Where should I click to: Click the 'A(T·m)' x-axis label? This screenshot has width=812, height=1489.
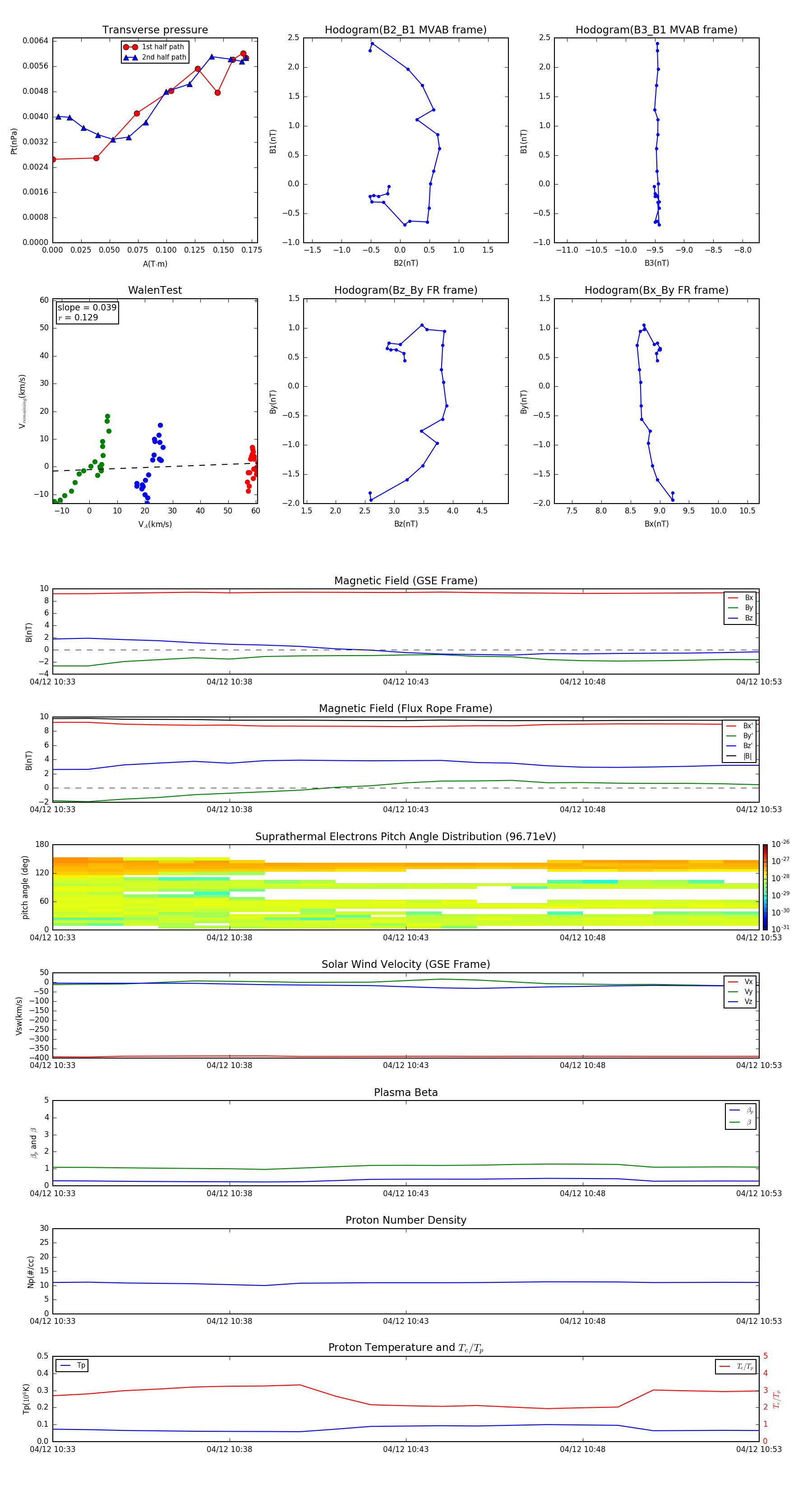155,264
